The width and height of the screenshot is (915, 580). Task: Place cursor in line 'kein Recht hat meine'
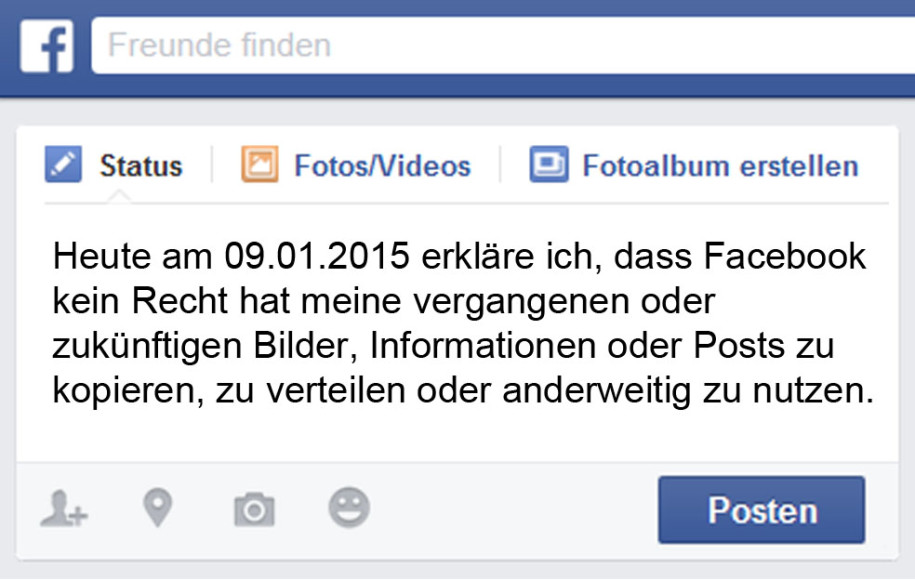point(384,301)
